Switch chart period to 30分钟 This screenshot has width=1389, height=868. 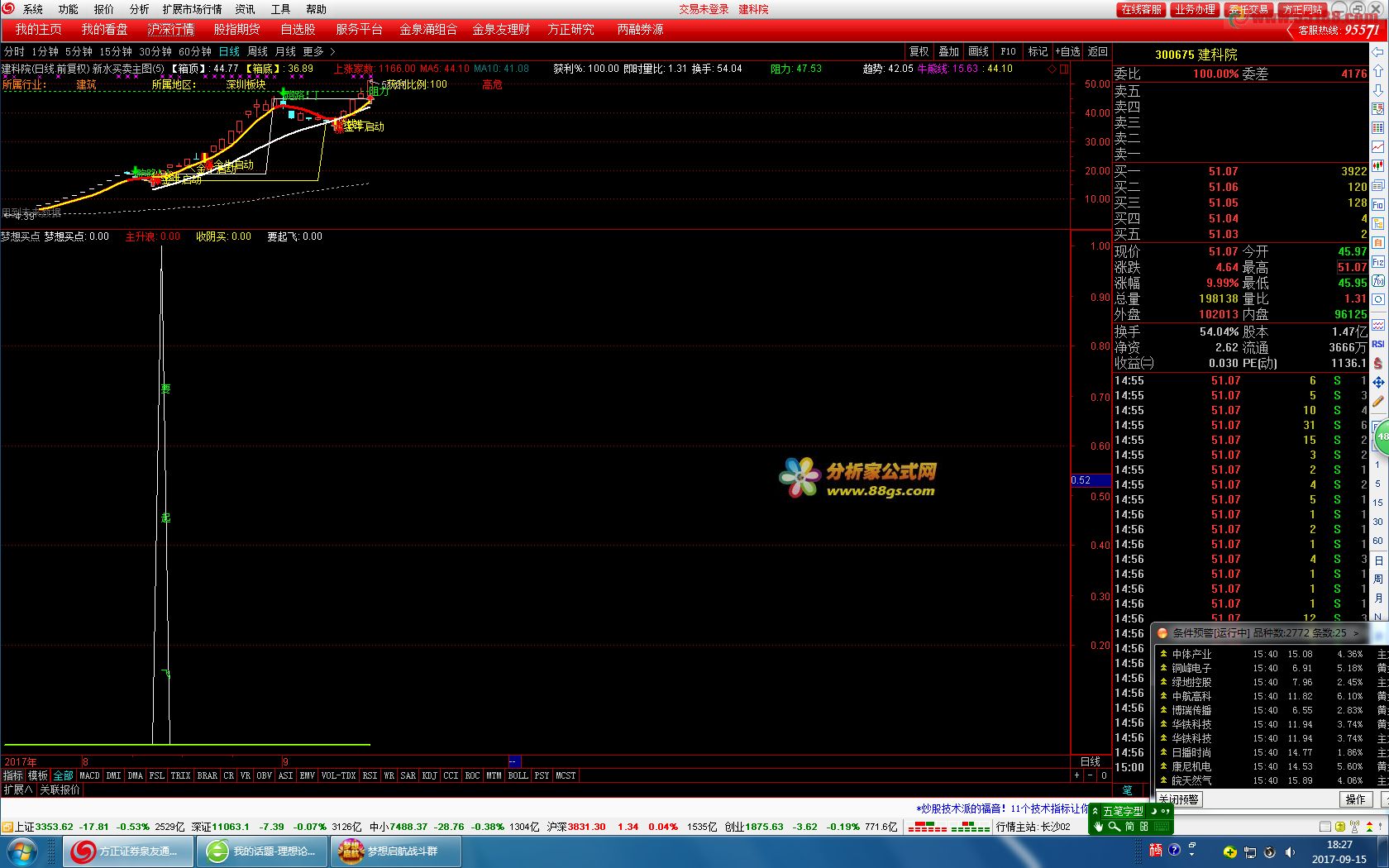[x=155, y=51]
